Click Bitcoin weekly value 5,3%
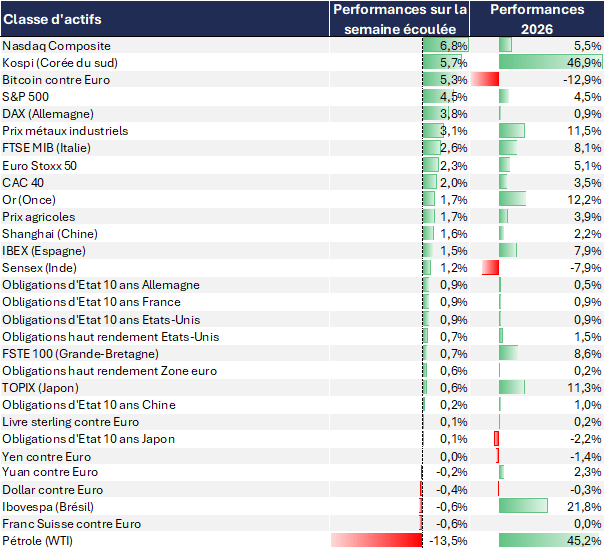The width and height of the screenshot is (605, 550). (x=454, y=80)
